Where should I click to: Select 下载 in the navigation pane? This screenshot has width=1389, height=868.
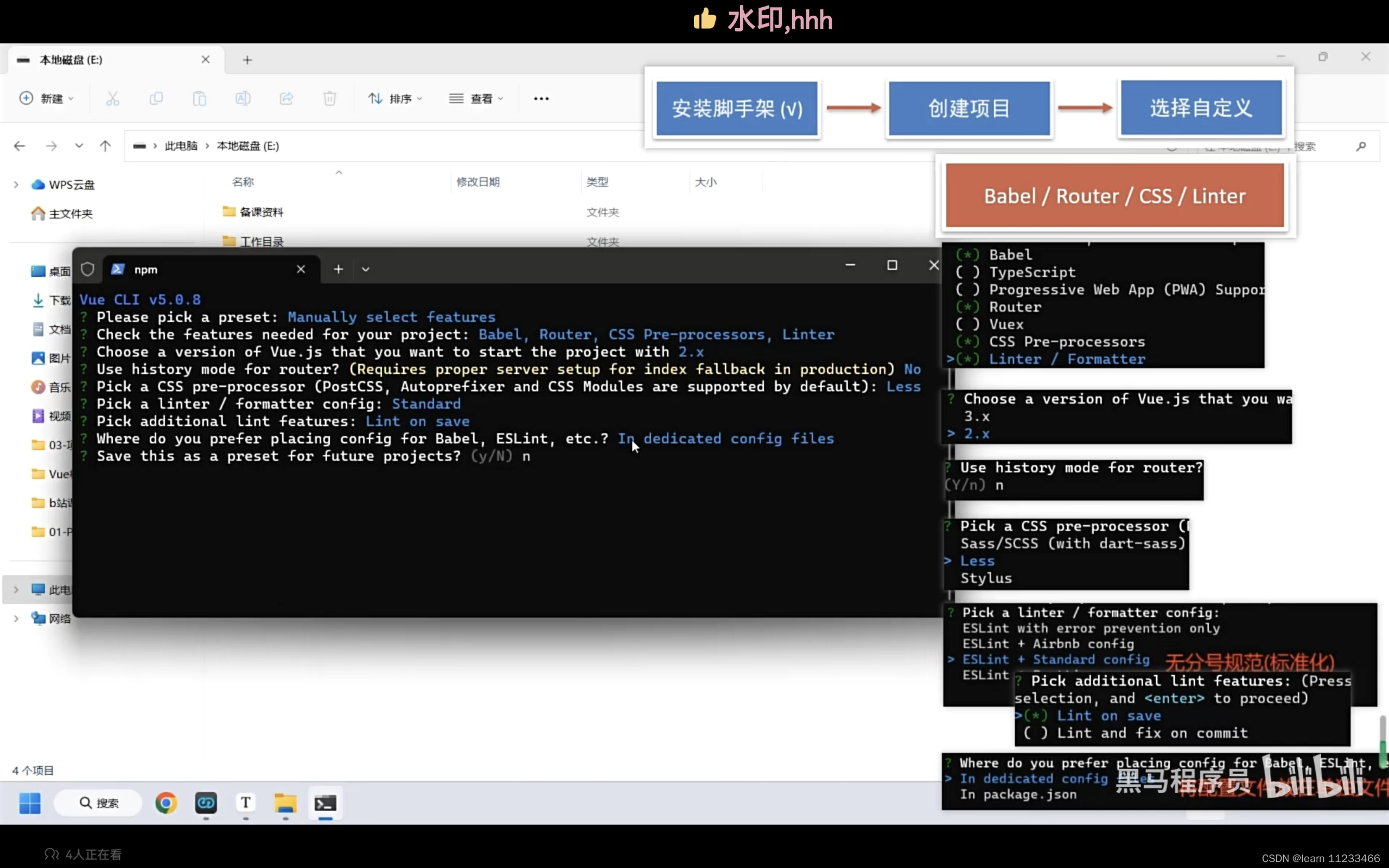pyautogui.click(x=51, y=300)
